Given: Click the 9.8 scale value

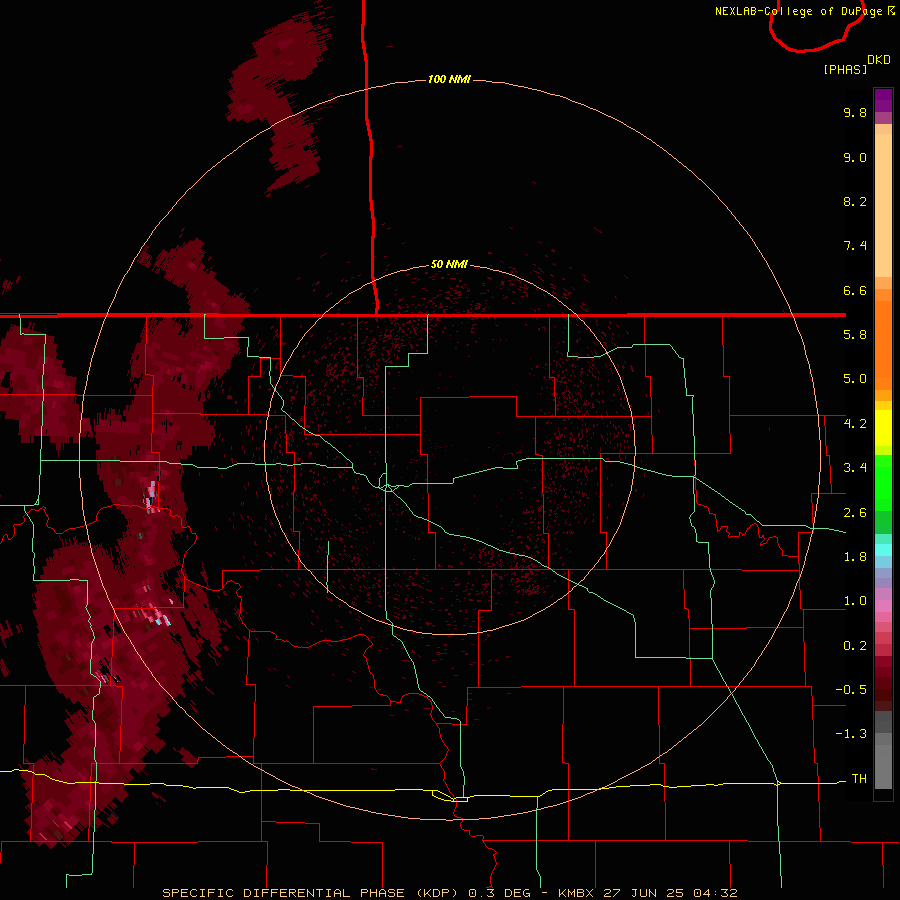Looking at the screenshot, I should 855,112.
